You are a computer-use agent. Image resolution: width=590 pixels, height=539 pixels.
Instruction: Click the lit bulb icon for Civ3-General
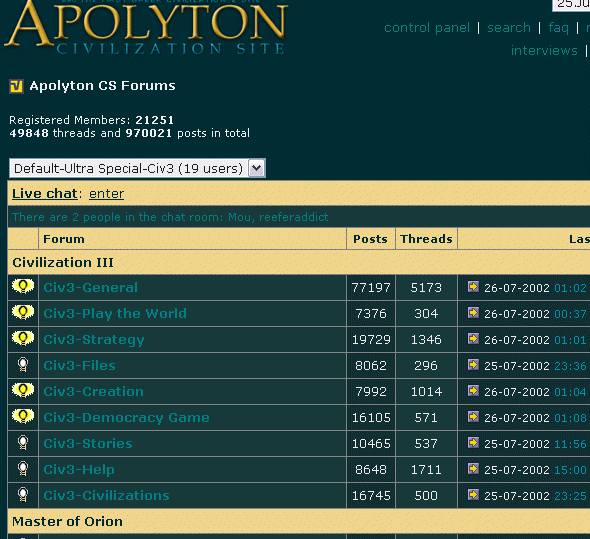23,287
